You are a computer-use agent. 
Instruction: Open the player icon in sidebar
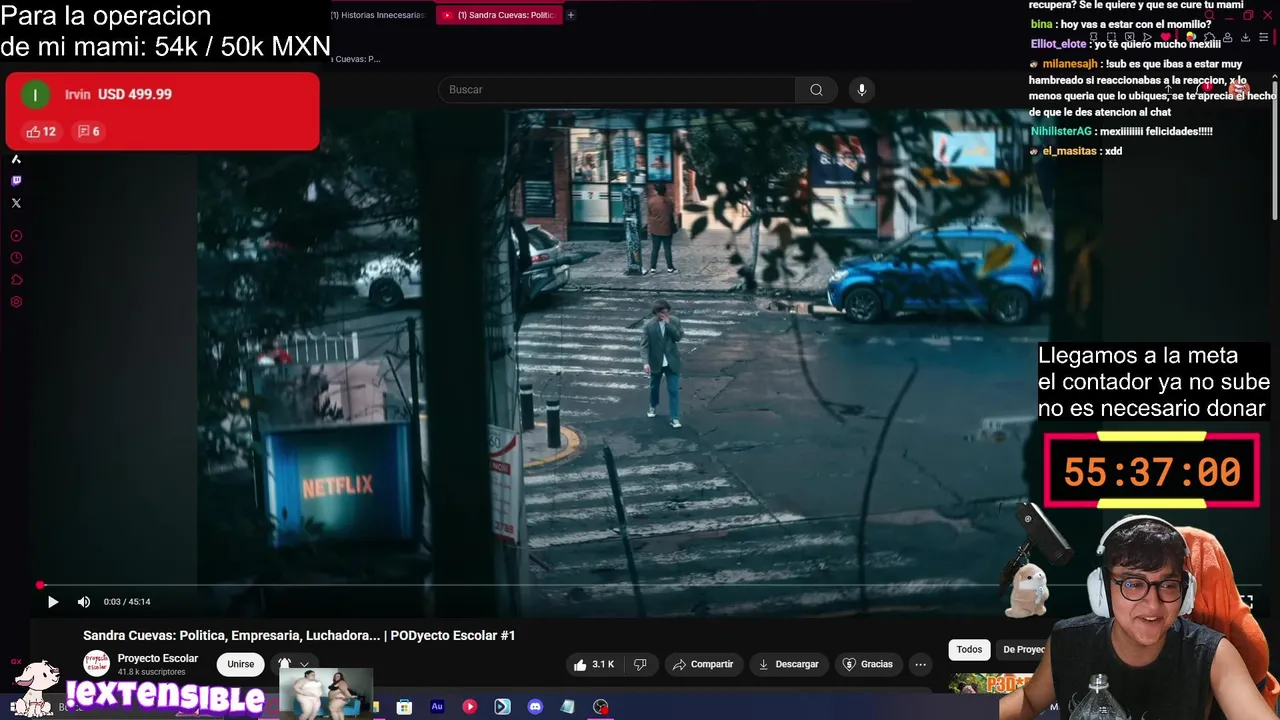[x=16, y=236]
